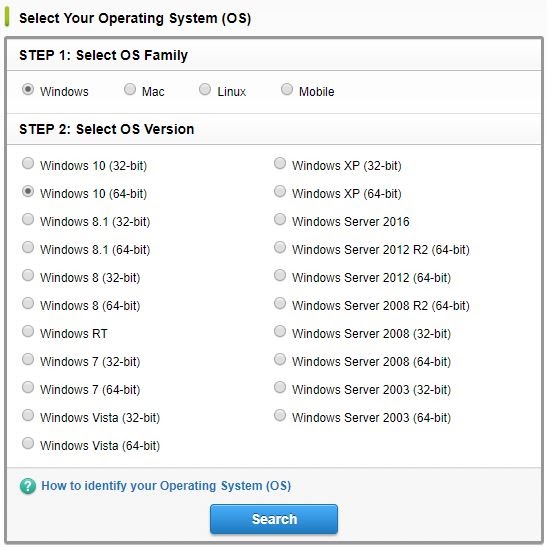Click the blue Search button

click(274, 519)
